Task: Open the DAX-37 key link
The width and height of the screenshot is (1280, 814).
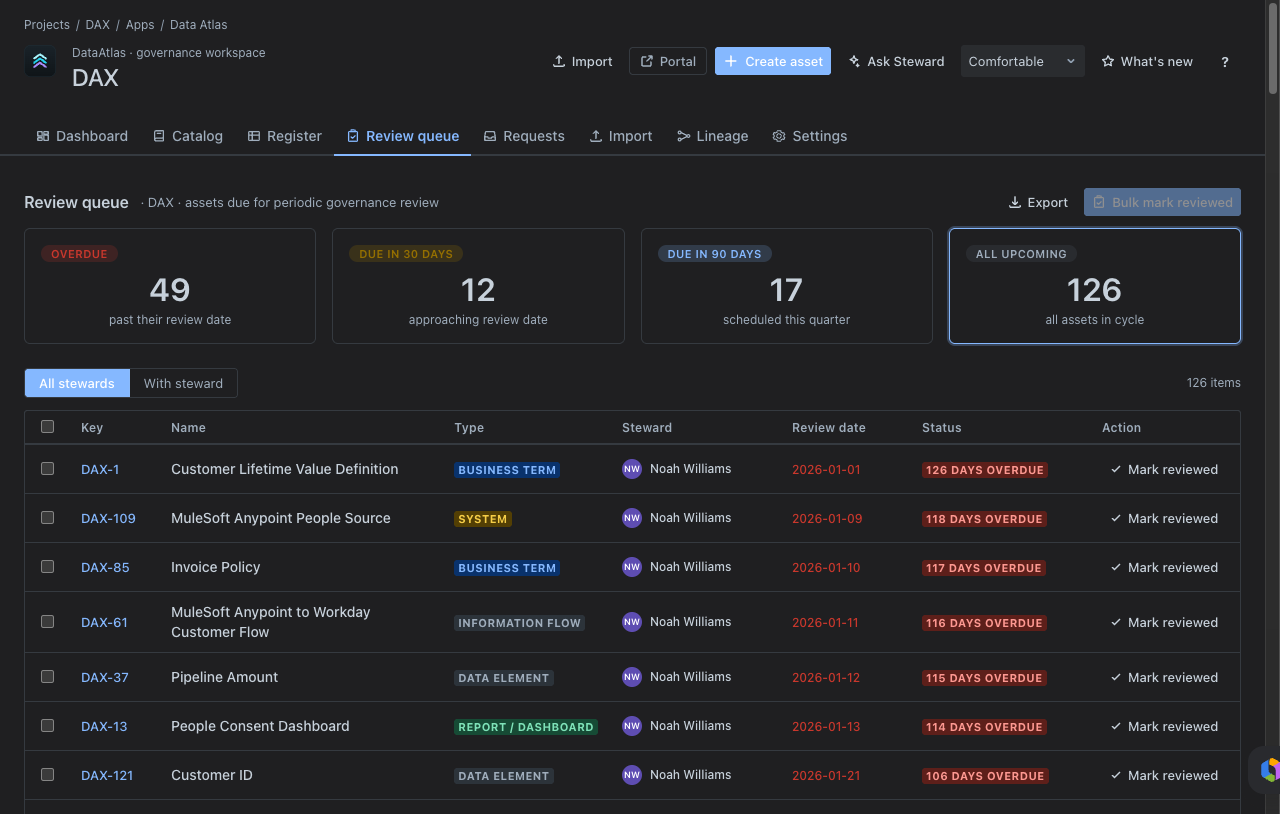Action: [x=105, y=677]
